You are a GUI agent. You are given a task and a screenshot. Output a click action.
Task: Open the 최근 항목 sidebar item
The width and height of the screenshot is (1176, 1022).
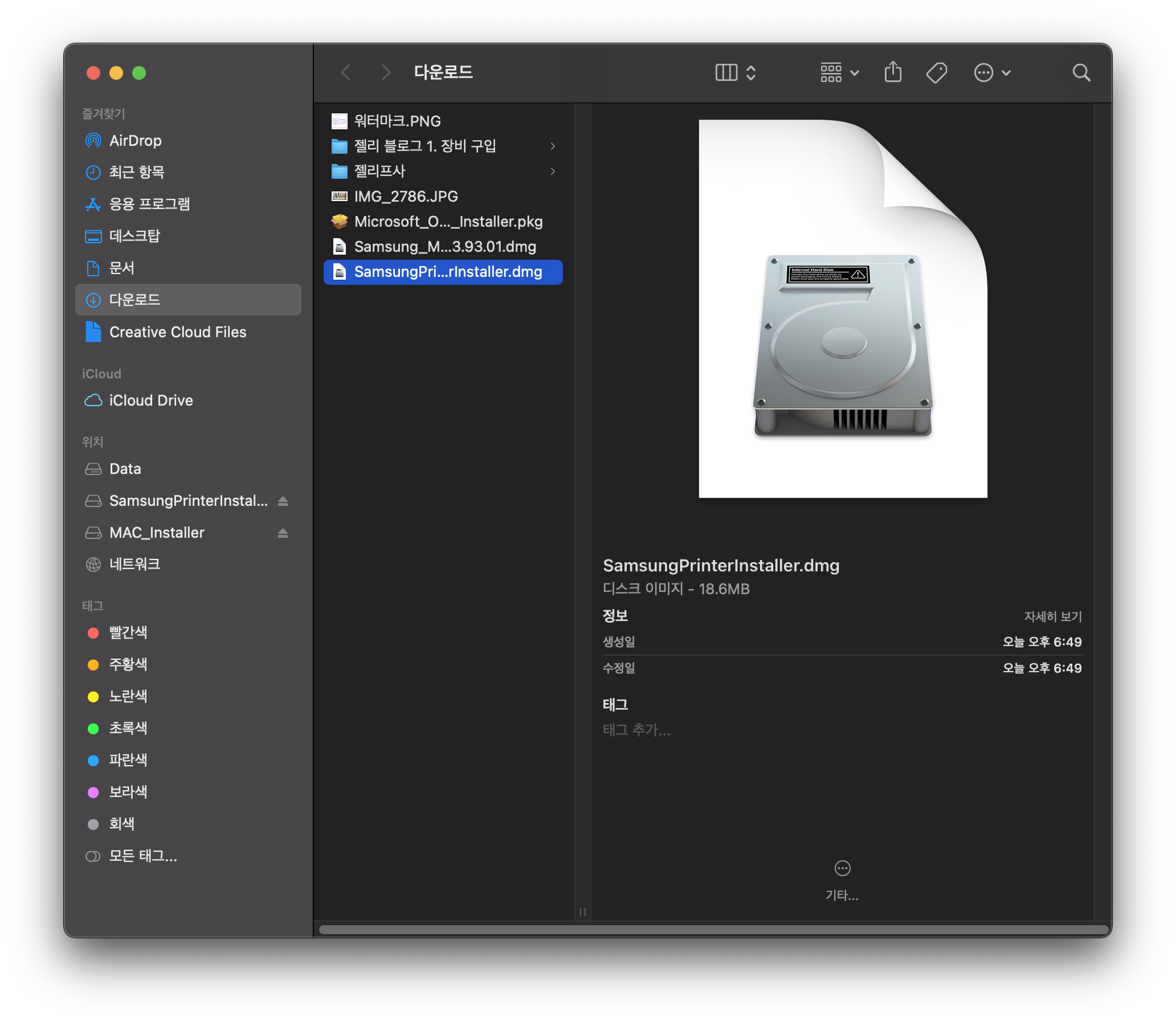click(187, 171)
